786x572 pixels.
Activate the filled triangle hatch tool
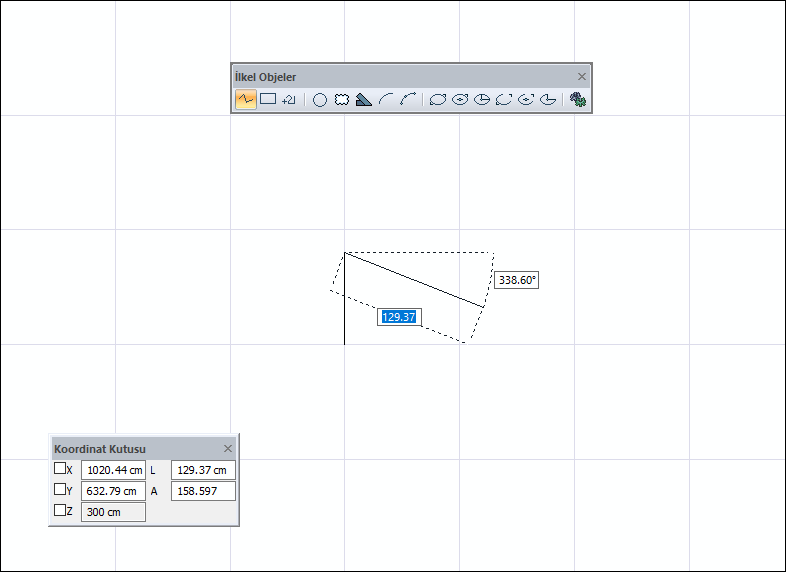click(x=364, y=99)
